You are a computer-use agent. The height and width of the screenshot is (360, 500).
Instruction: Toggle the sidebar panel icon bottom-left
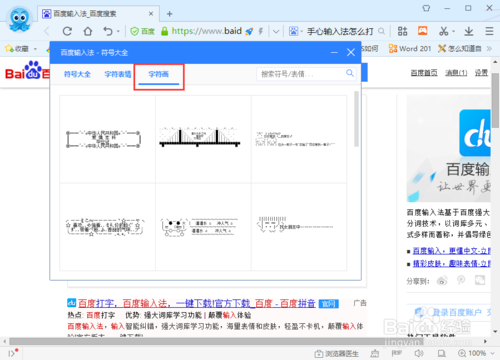(x=12, y=353)
